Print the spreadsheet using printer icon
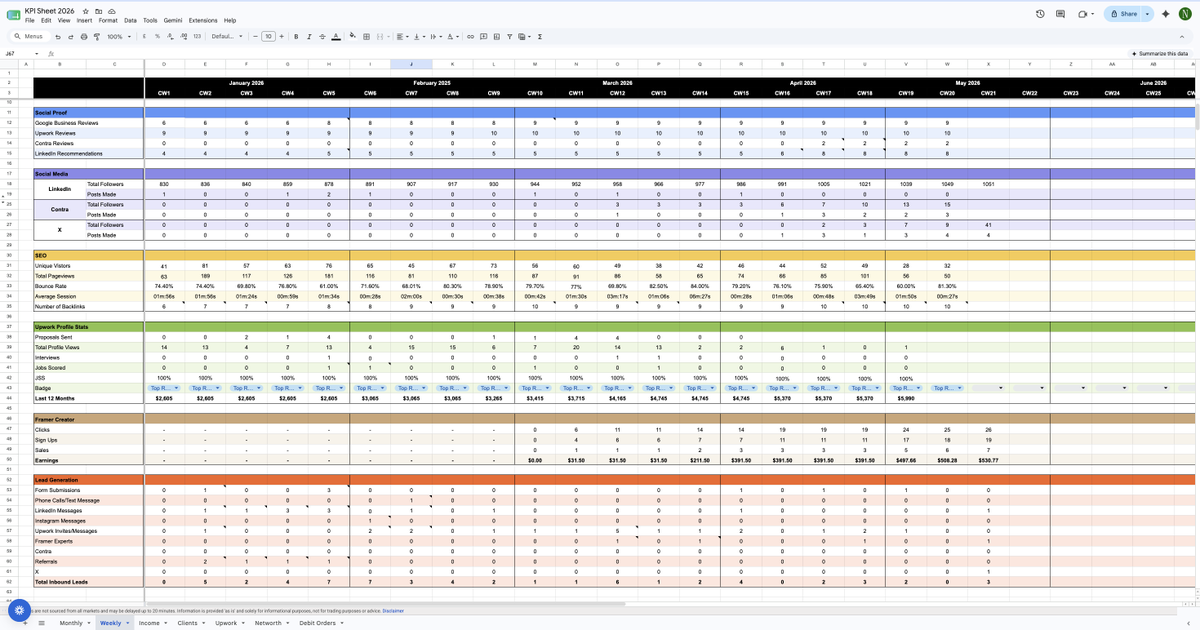1200x630 pixels. coord(84,36)
